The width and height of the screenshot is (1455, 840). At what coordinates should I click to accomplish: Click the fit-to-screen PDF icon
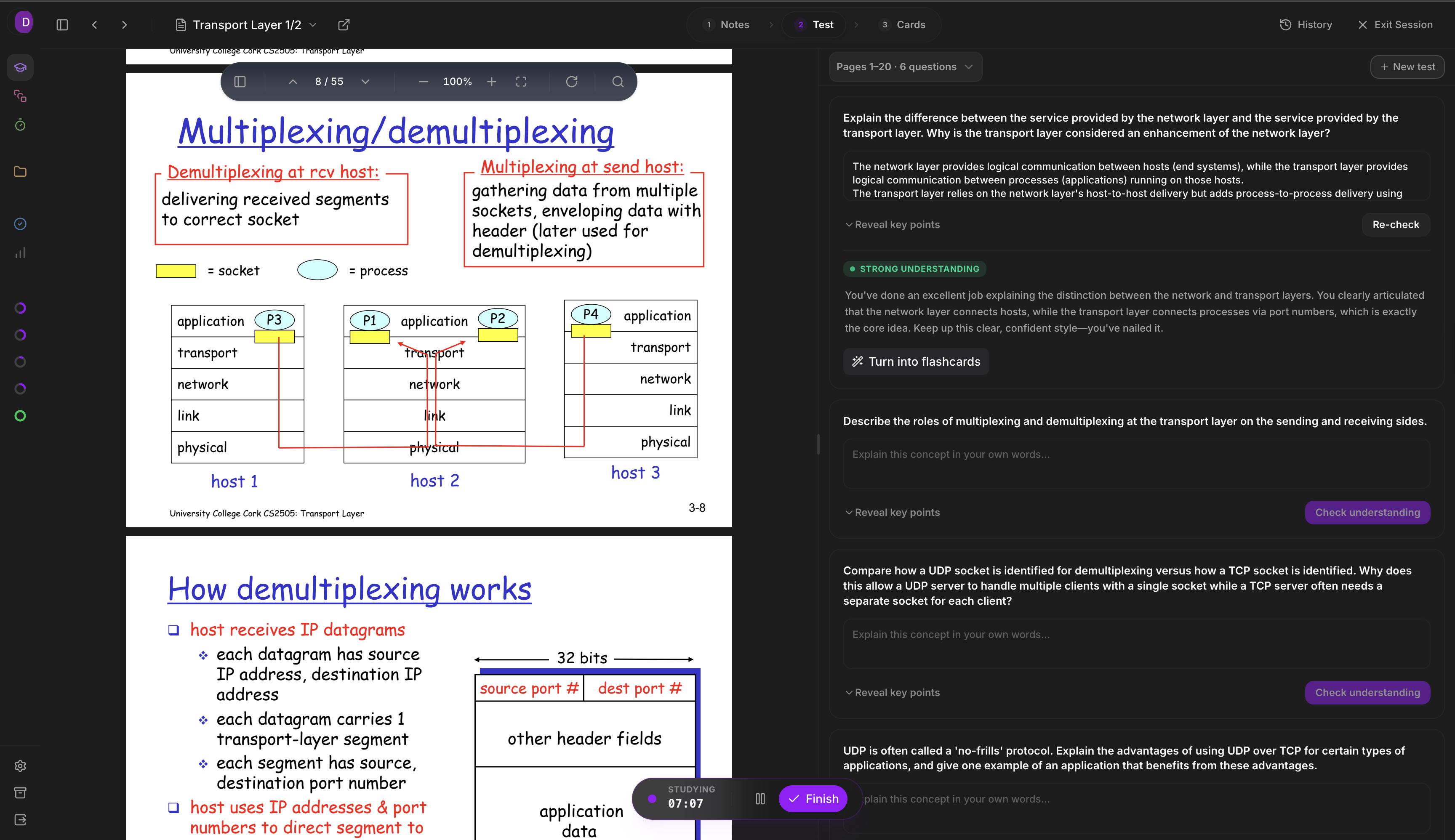click(521, 82)
